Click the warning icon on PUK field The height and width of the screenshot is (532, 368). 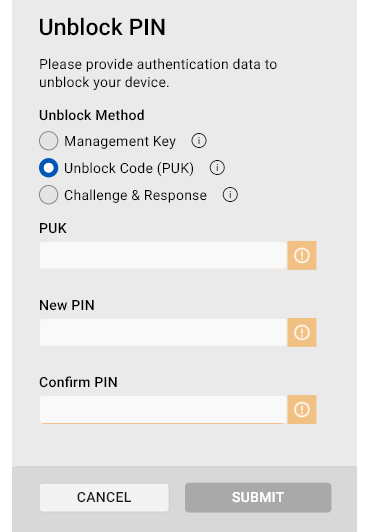tap(302, 255)
